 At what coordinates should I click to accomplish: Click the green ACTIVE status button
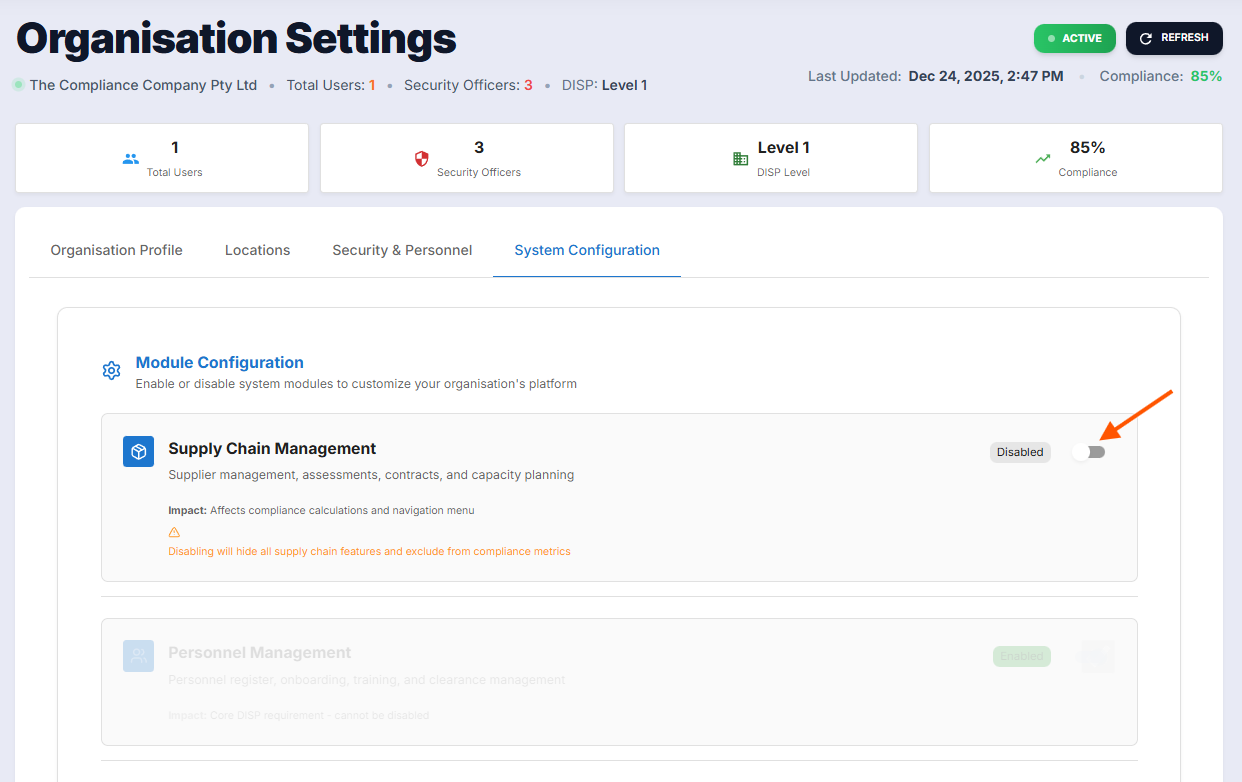pos(1074,38)
